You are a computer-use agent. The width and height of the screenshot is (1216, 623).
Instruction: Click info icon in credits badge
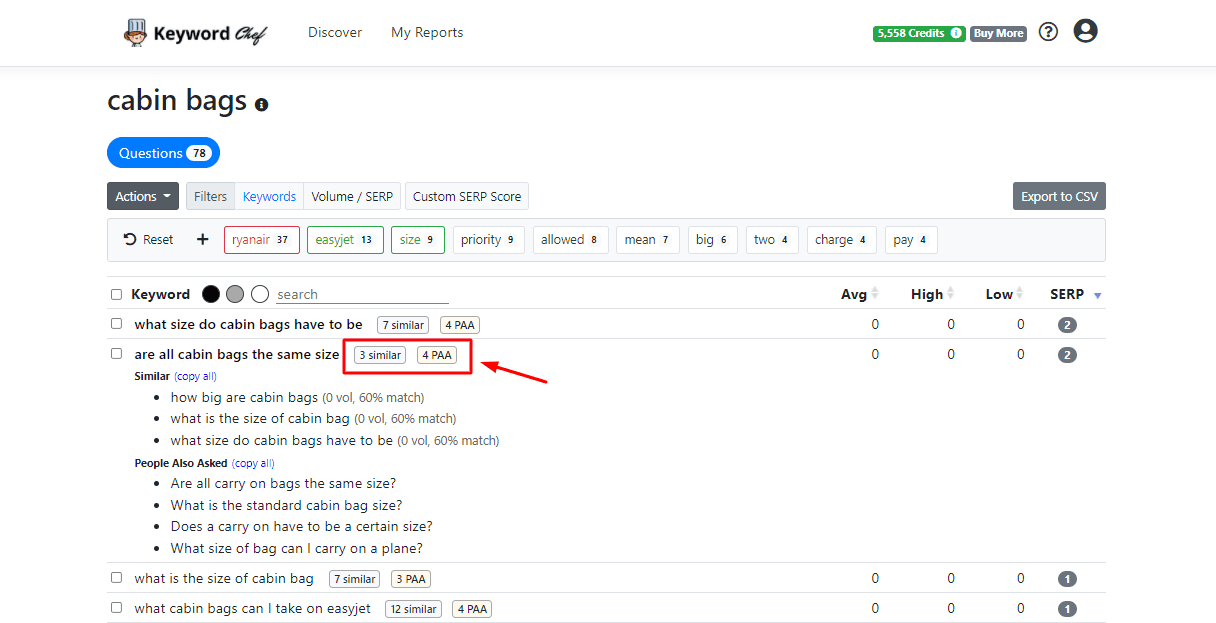click(x=956, y=33)
